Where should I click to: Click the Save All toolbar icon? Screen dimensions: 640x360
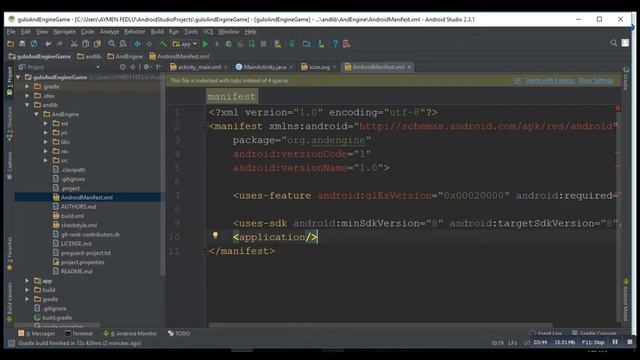point(22,44)
